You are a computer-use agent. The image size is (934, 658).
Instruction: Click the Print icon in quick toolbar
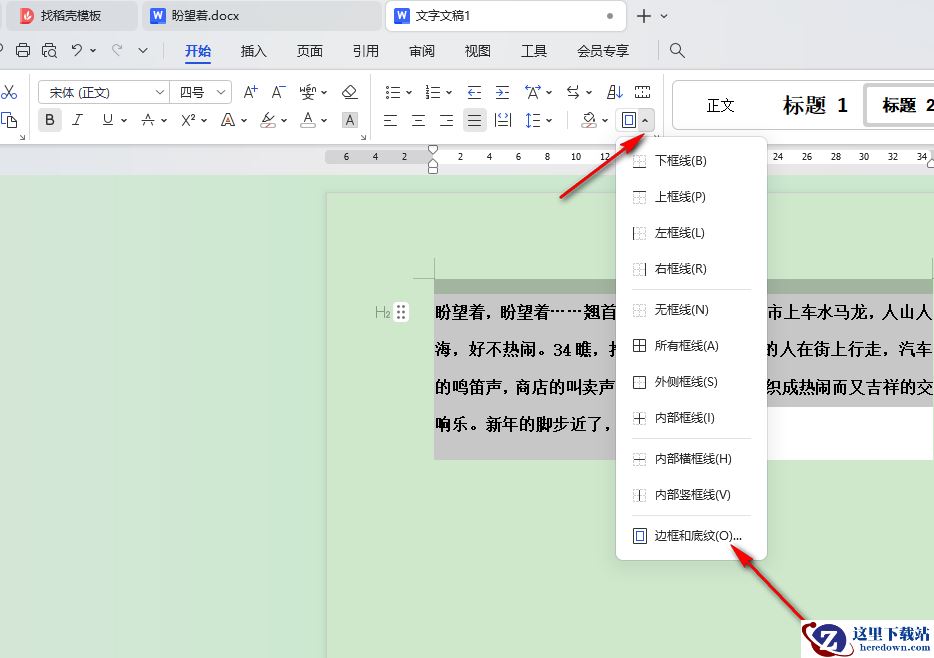[x=23, y=50]
